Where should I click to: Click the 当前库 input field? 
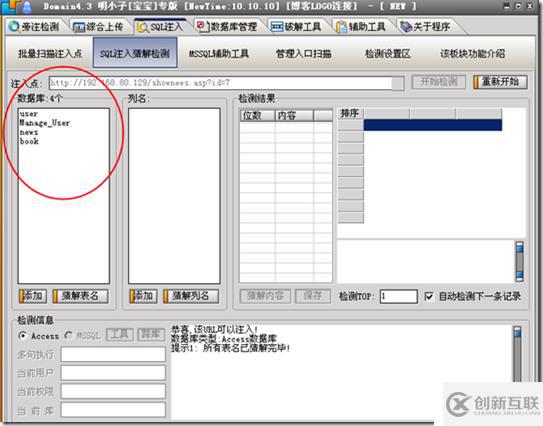(x=113, y=410)
